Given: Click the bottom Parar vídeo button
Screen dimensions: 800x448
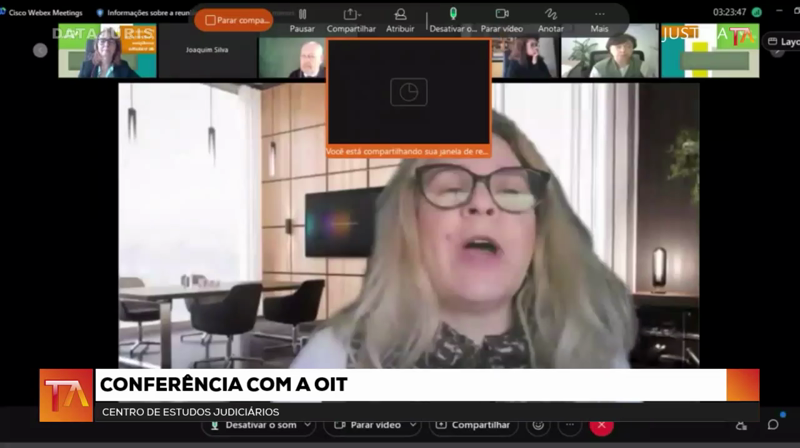Looking at the screenshot, I should tap(369, 425).
